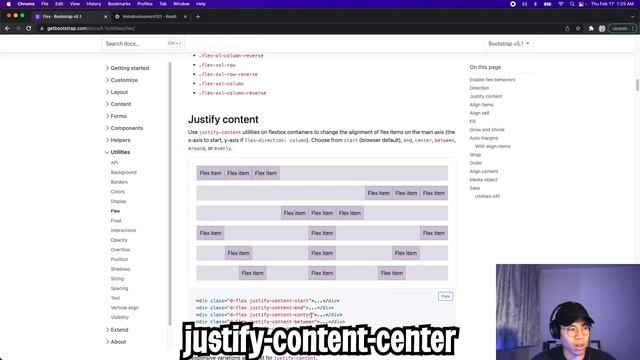The width and height of the screenshot is (640, 360).
Task: Open the Borders utilities link
Action: click(119, 182)
